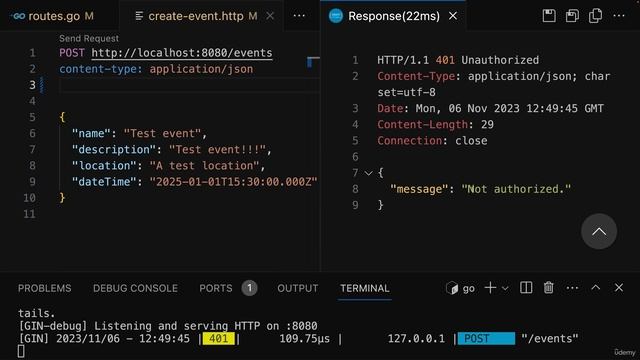The height and width of the screenshot is (360, 640).
Task: Open more terminal panel actions
Action: point(572,288)
